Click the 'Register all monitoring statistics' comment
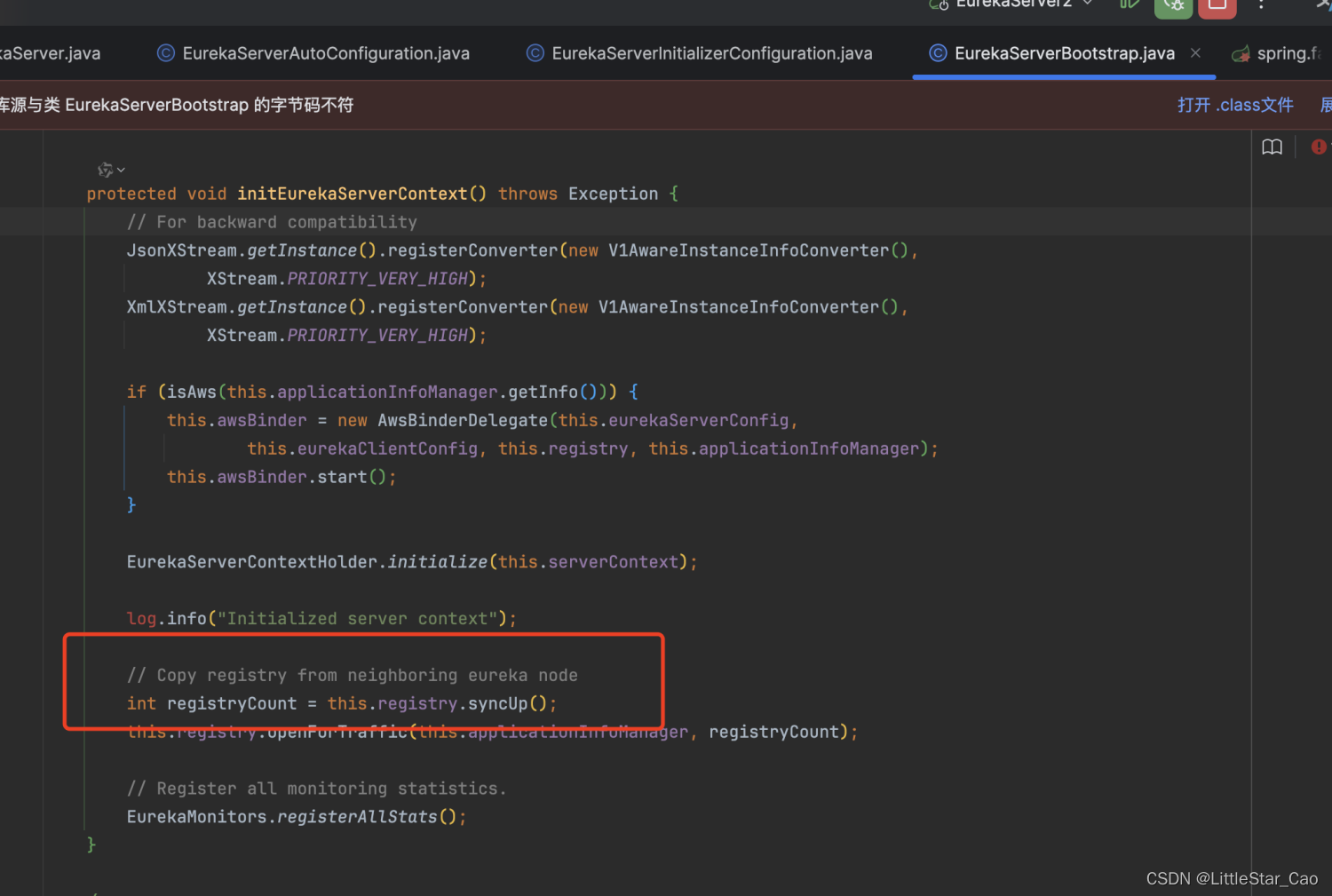This screenshot has width=1332, height=896. [316, 789]
